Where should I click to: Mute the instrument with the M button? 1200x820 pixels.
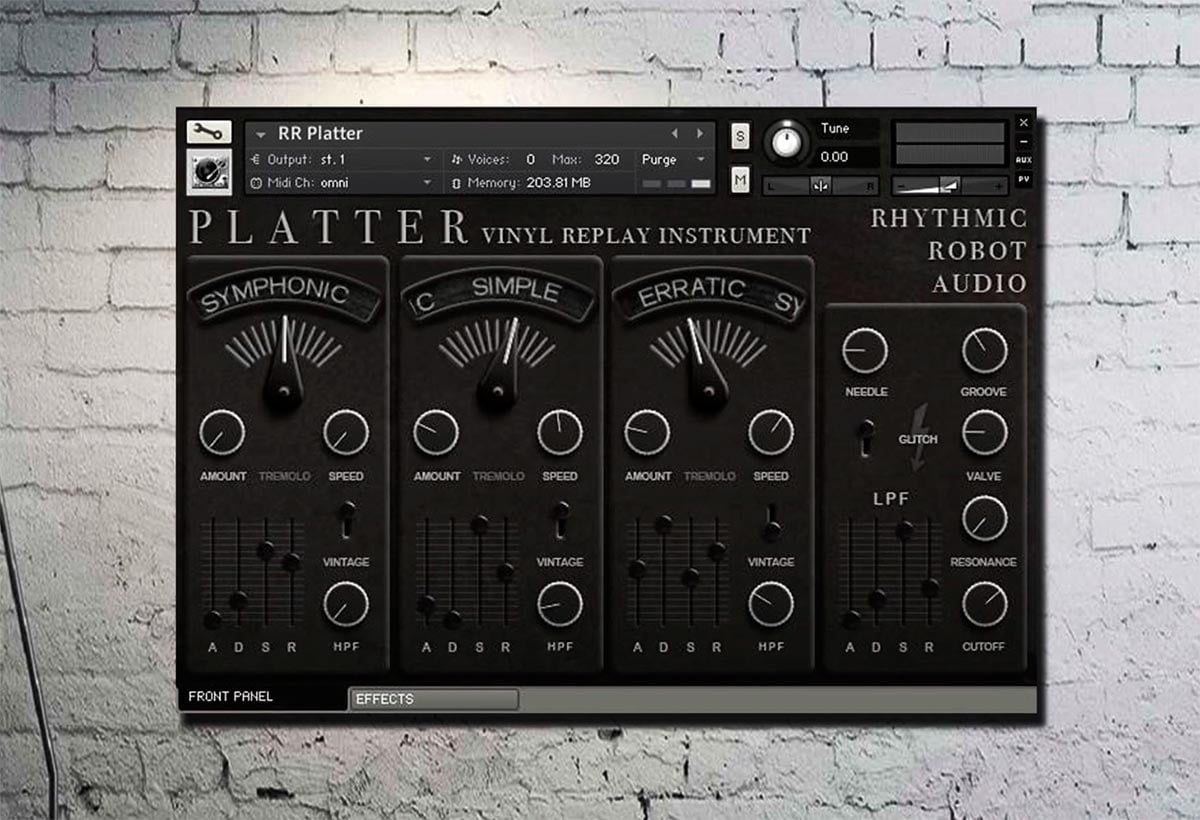click(x=740, y=180)
